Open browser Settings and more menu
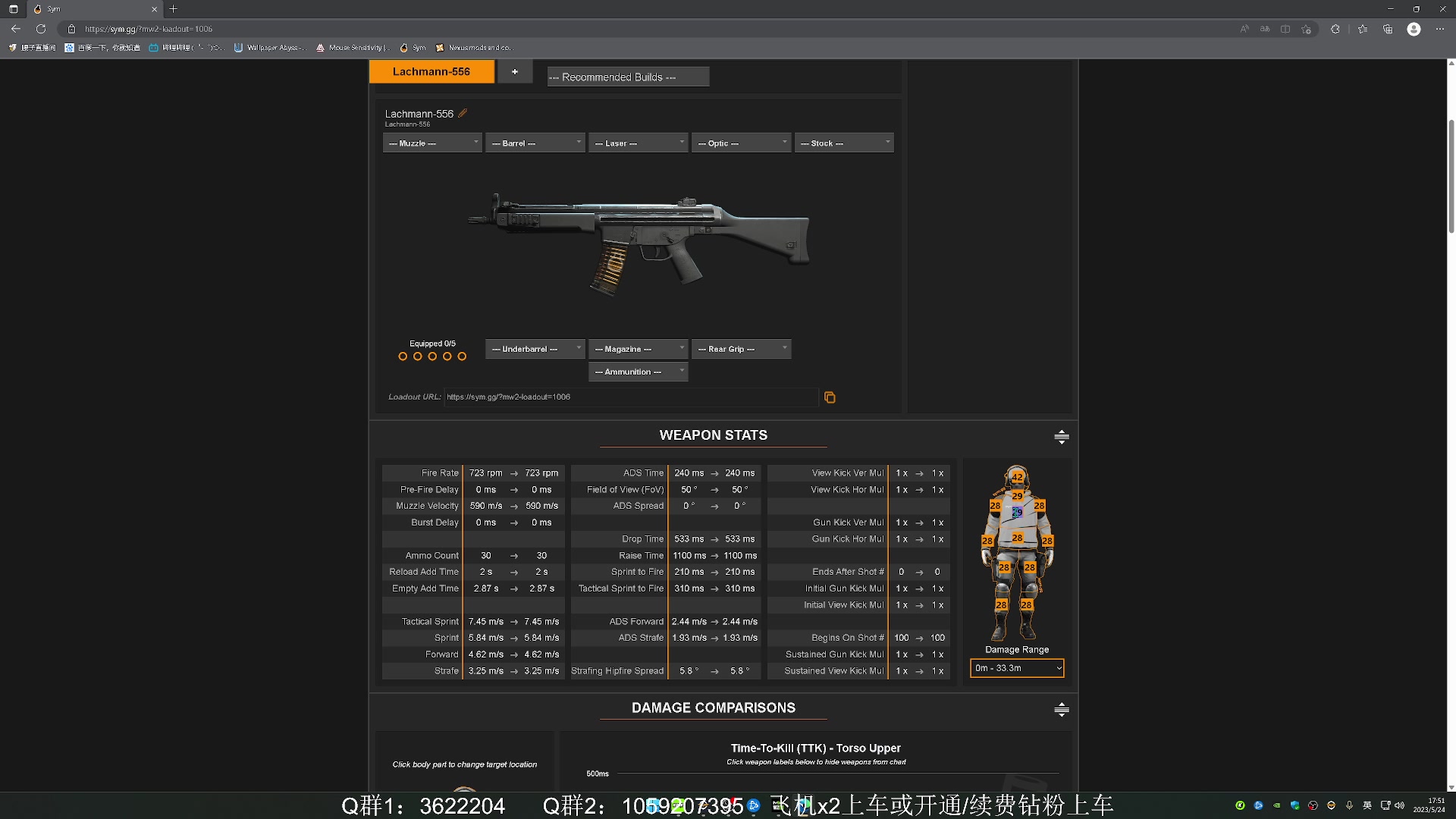 point(1440,29)
